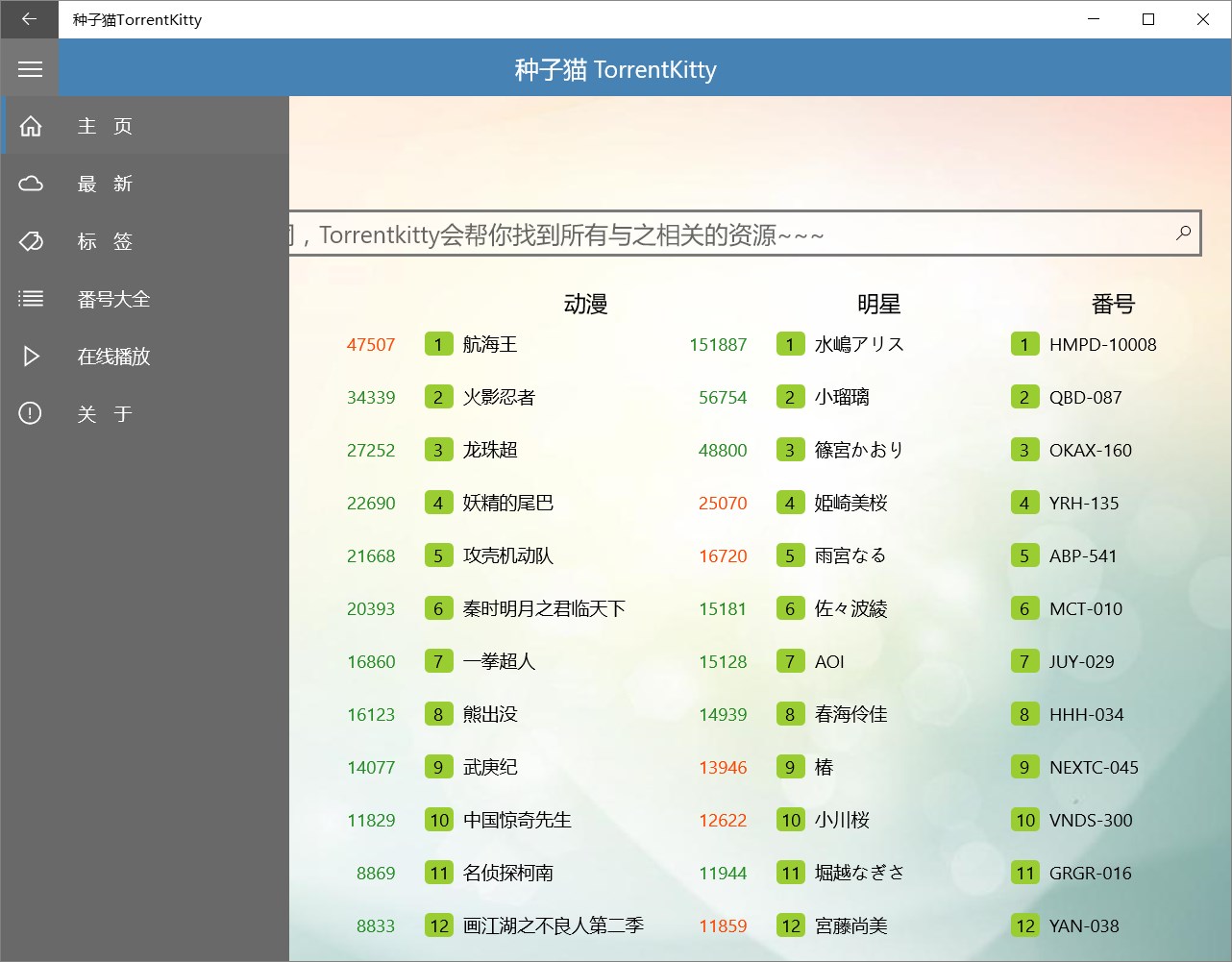1232x962 pixels.
Task: Open 中国惊奇先生 entry
Action: pyautogui.click(x=517, y=821)
